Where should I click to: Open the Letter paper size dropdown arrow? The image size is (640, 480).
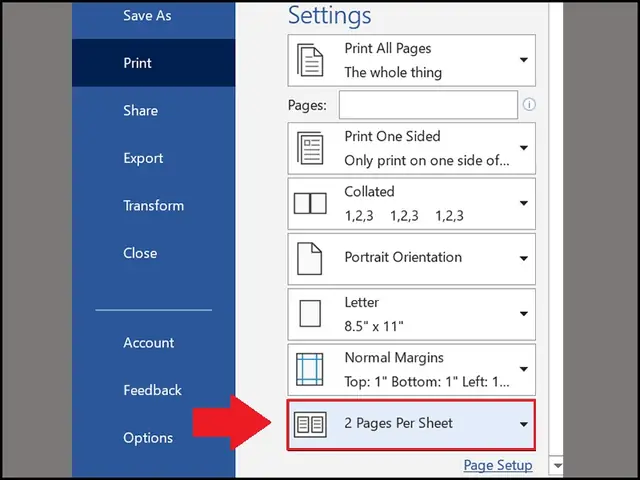[524, 313]
